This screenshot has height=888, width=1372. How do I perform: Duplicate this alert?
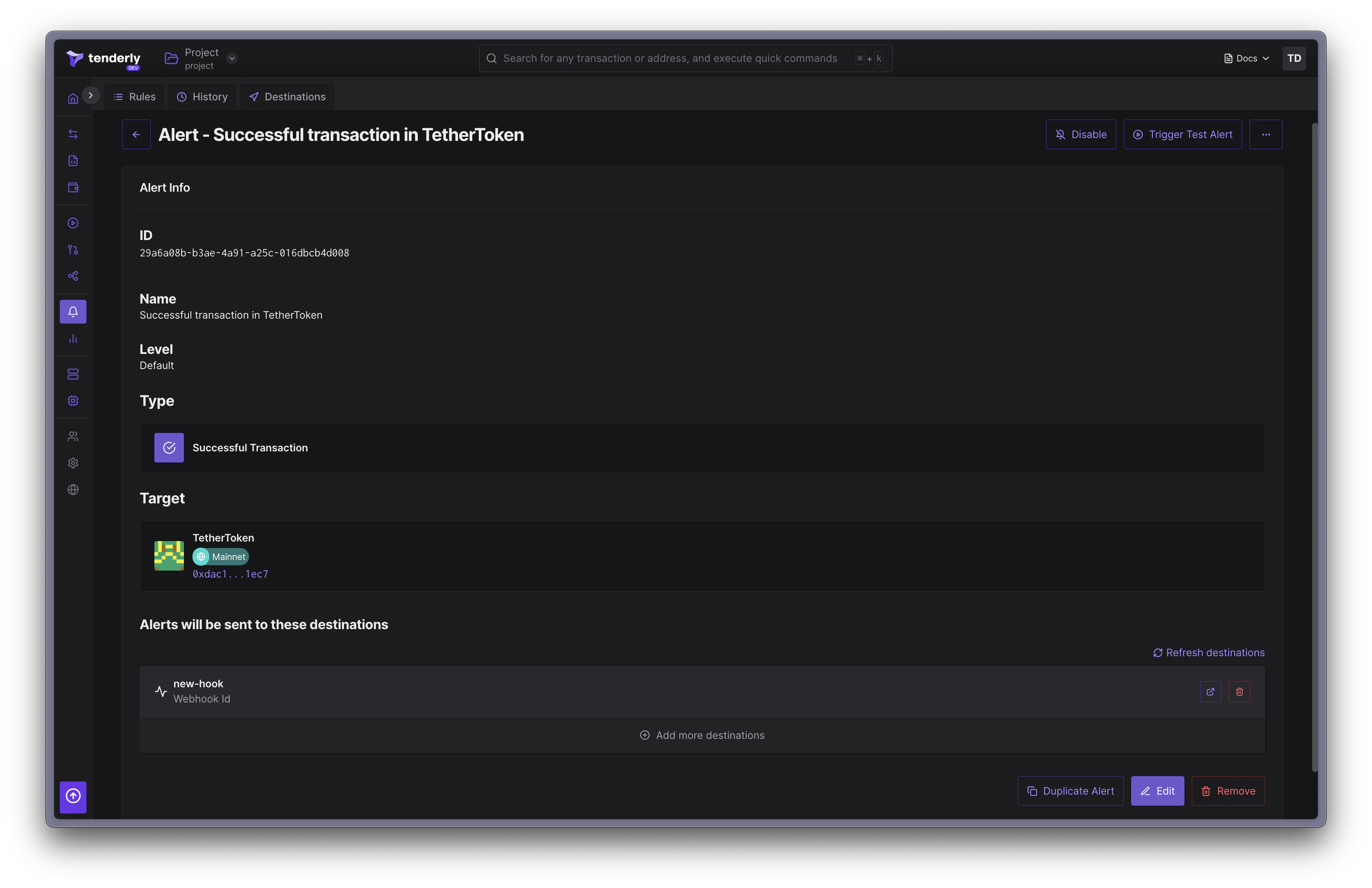tap(1071, 791)
